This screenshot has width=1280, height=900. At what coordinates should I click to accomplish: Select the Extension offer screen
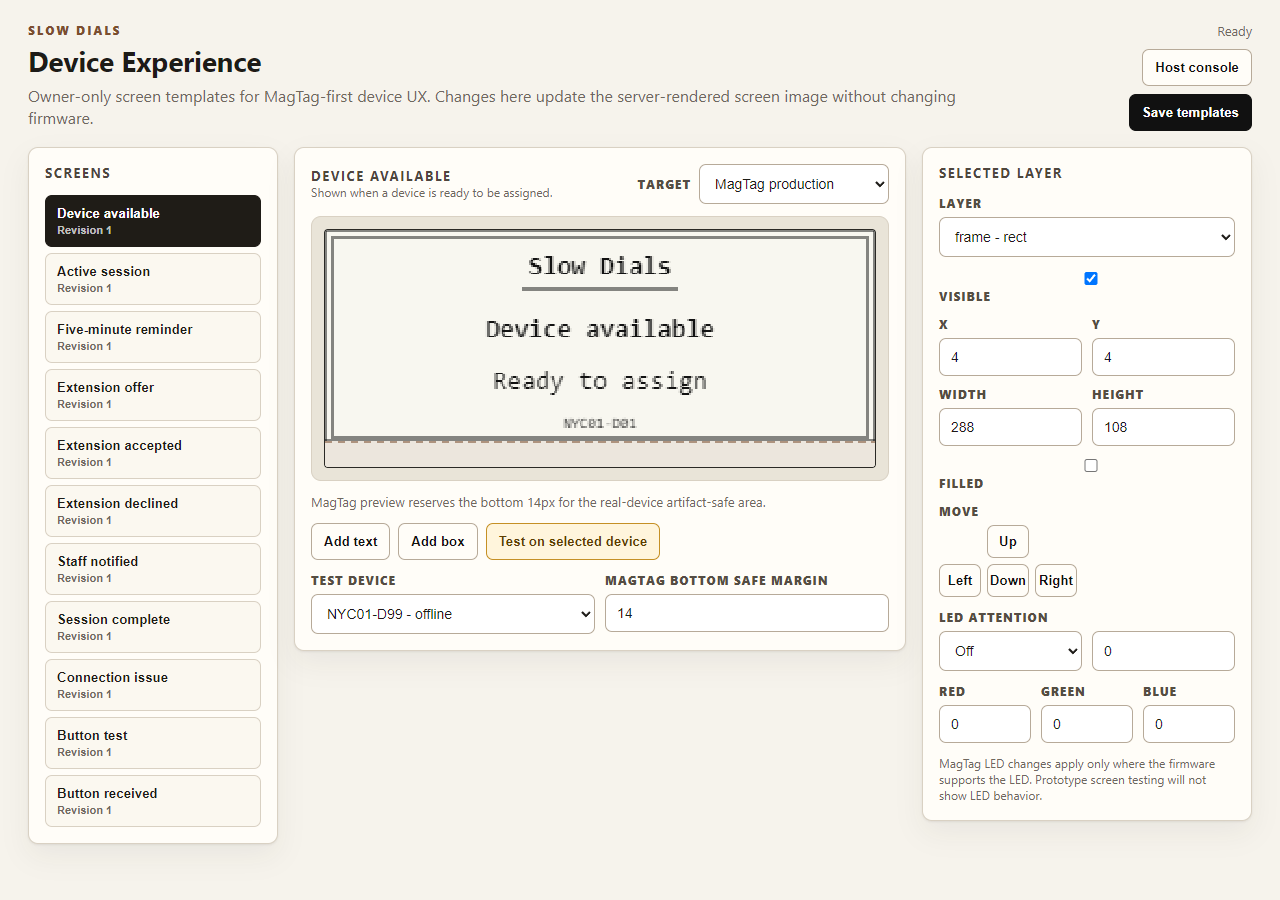coord(153,395)
